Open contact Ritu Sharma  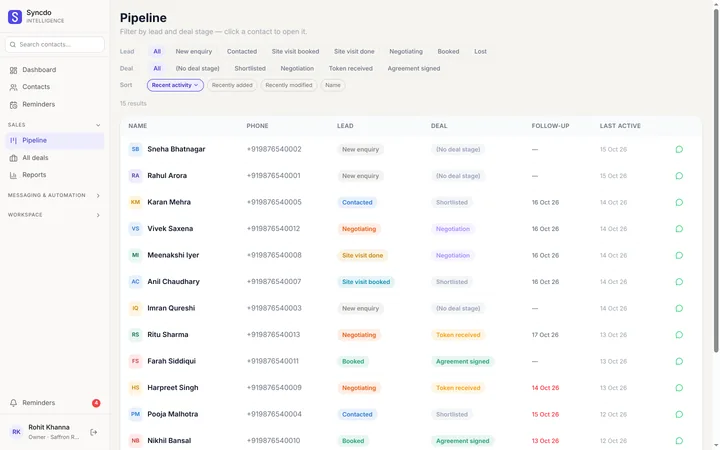[x=168, y=335]
